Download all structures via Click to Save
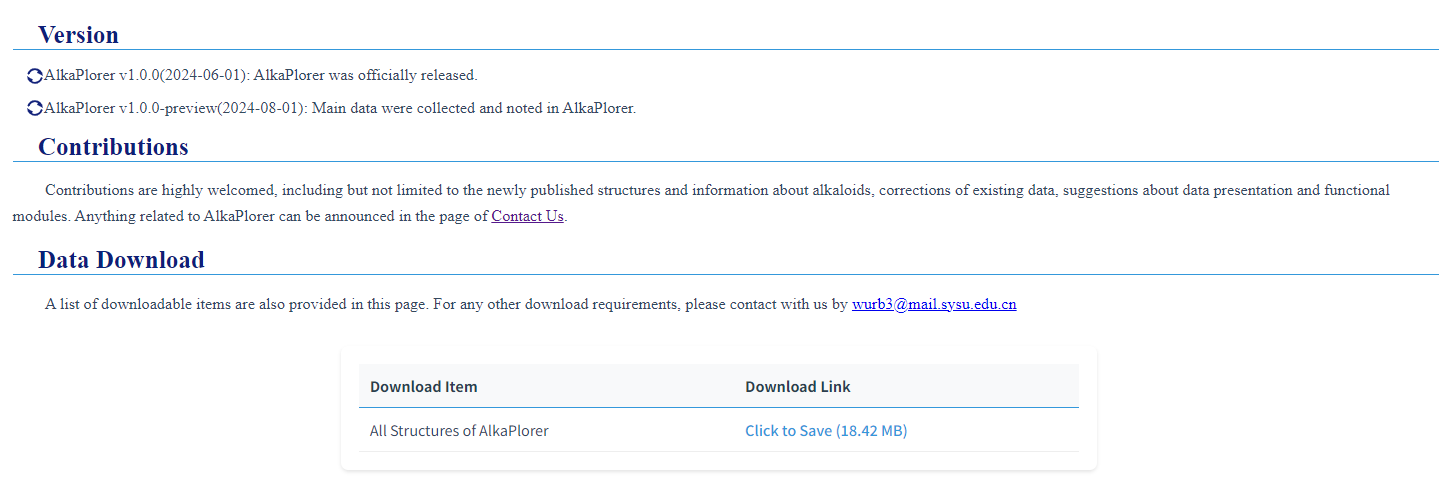1447x493 pixels. (825, 431)
